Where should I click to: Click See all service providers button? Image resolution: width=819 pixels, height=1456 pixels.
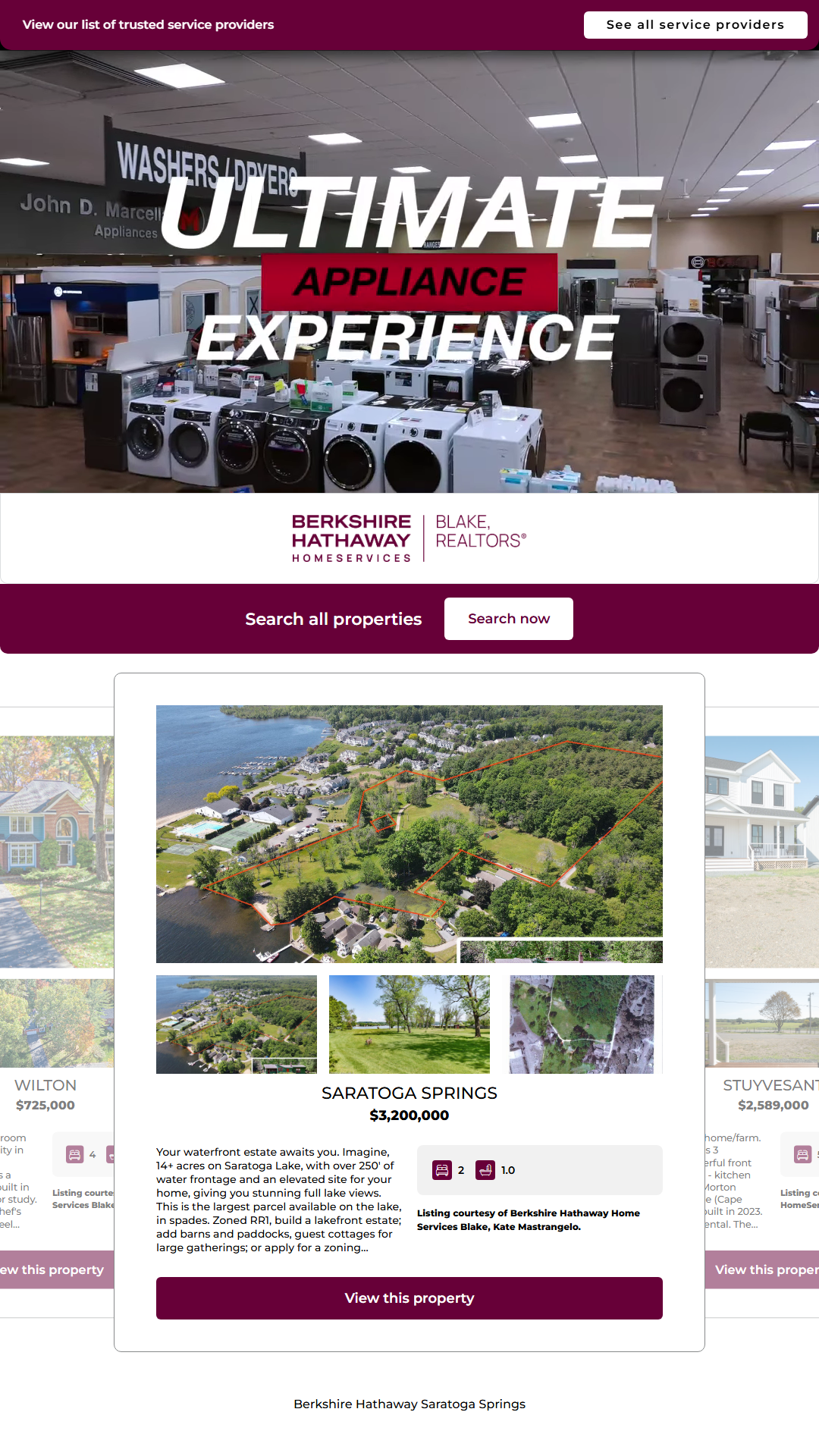(695, 24)
